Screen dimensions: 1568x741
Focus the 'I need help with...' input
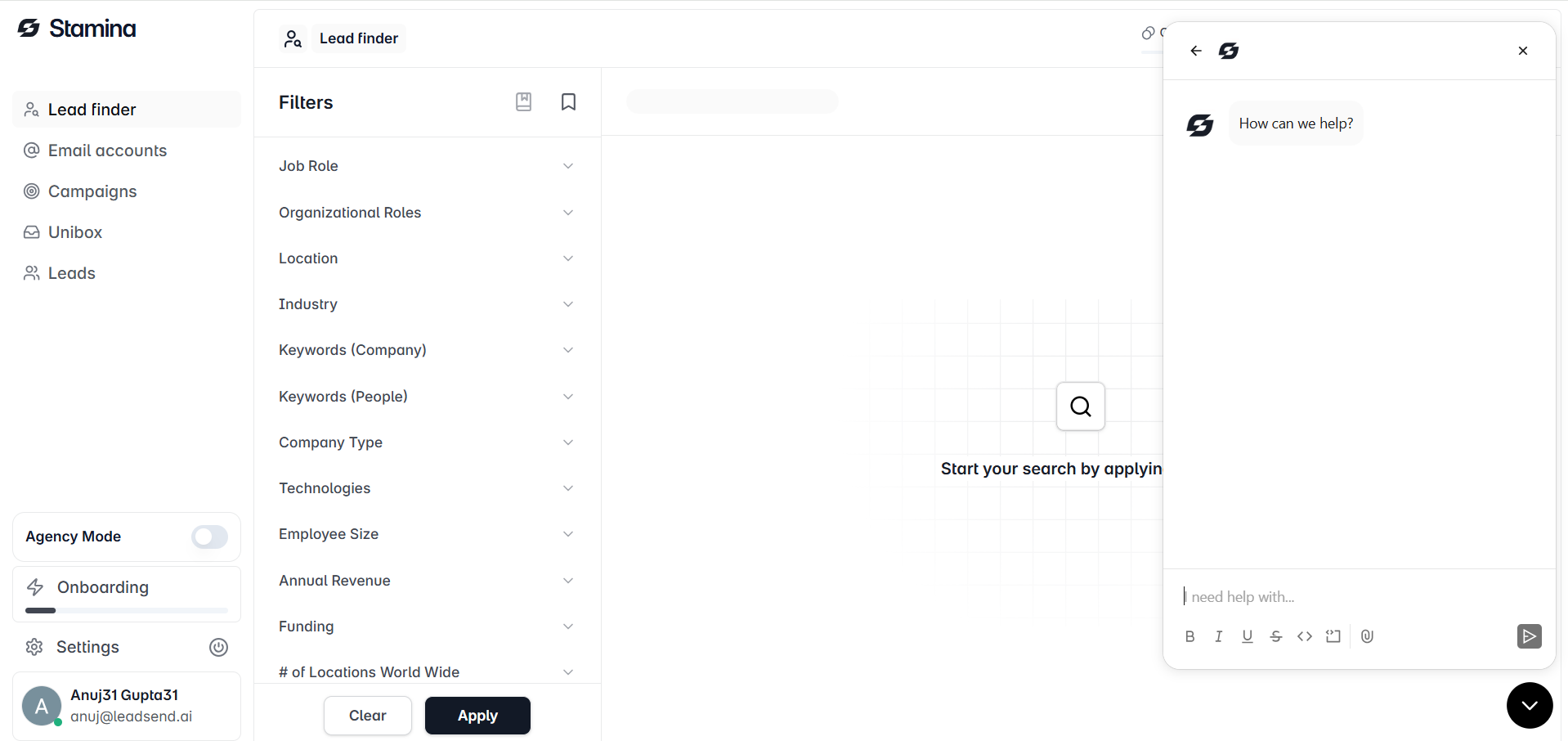click(1359, 597)
